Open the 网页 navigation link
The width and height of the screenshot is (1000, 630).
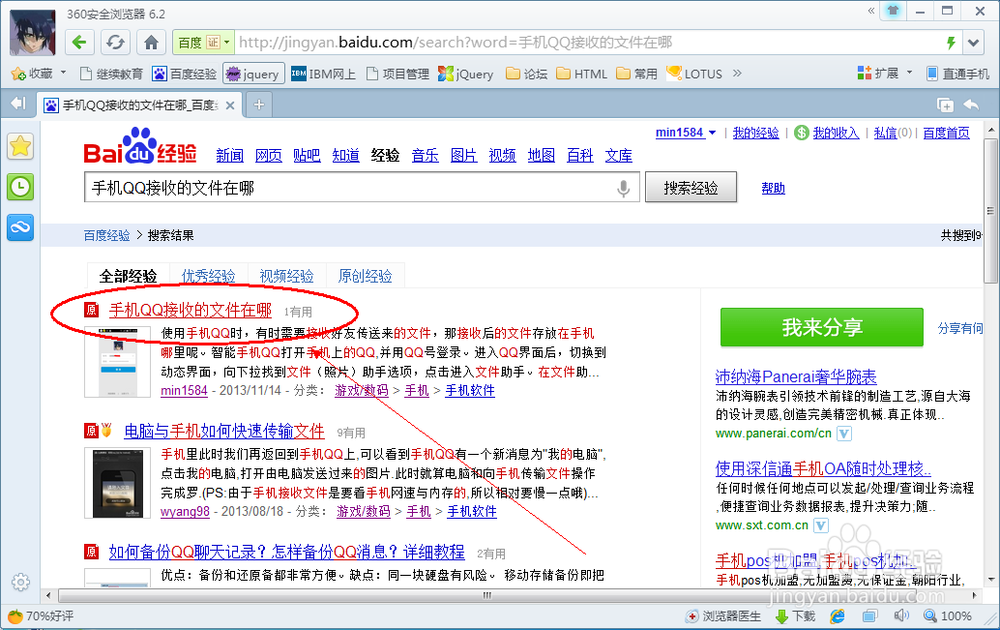(x=268, y=155)
